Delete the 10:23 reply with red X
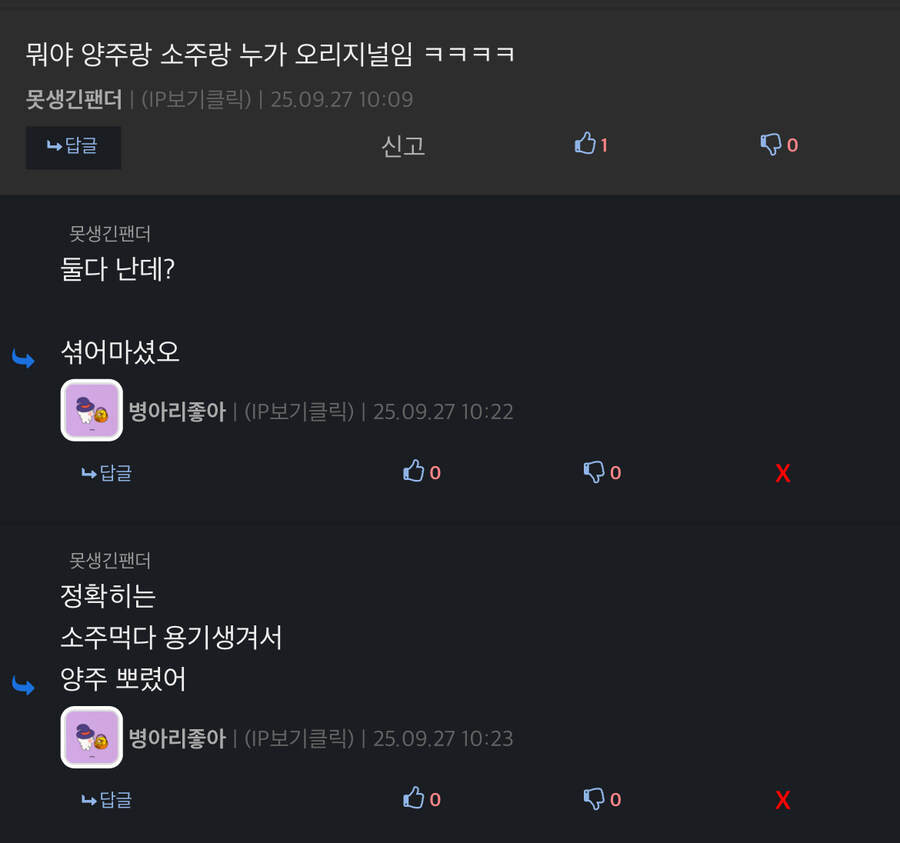Screen dimensions: 900x843 783,801
